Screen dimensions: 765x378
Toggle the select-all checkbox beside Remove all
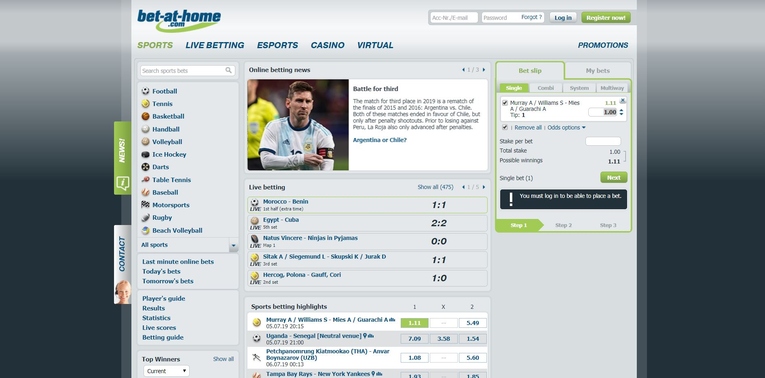[505, 127]
